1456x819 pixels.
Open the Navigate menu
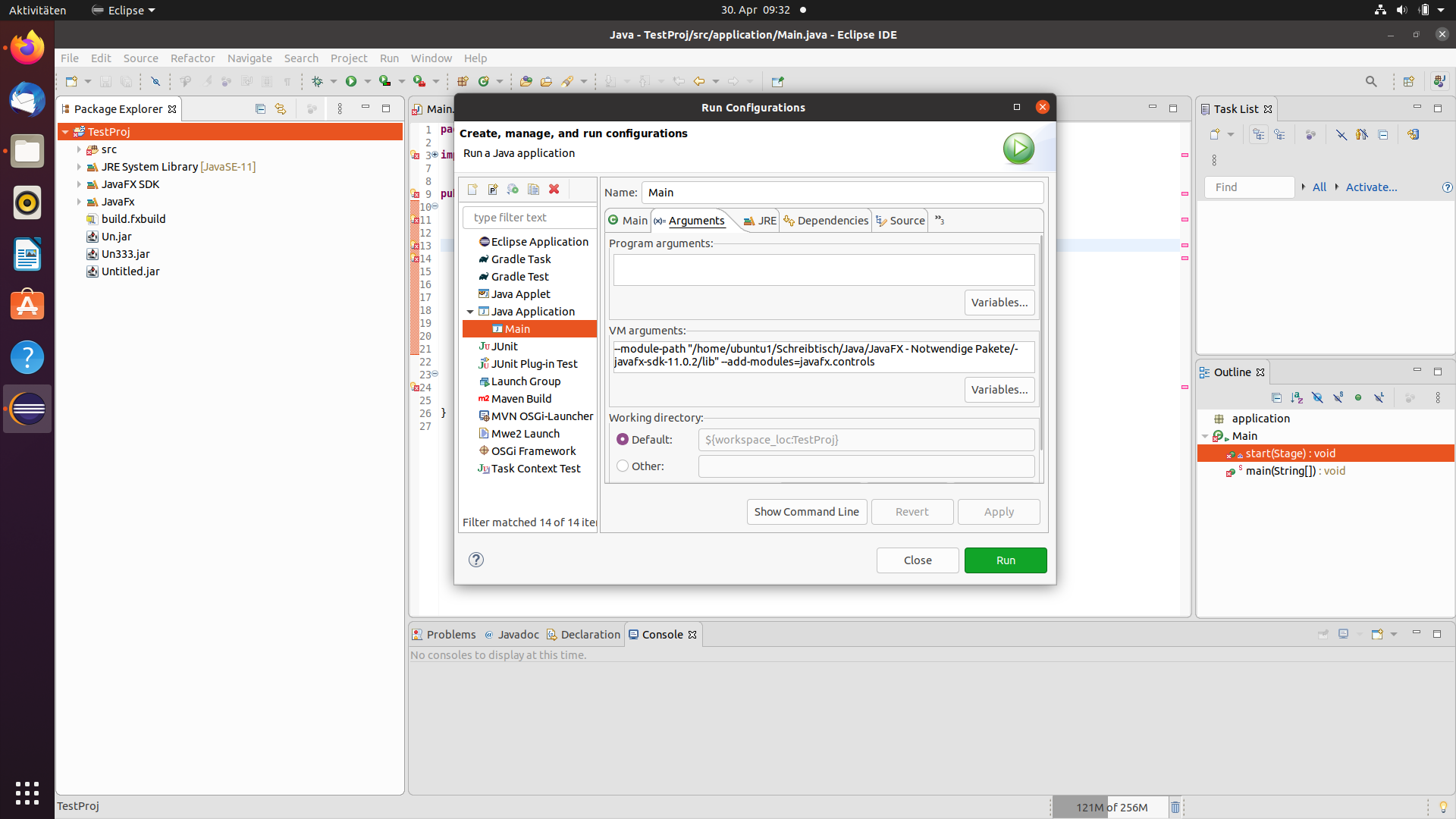[x=249, y=58]
